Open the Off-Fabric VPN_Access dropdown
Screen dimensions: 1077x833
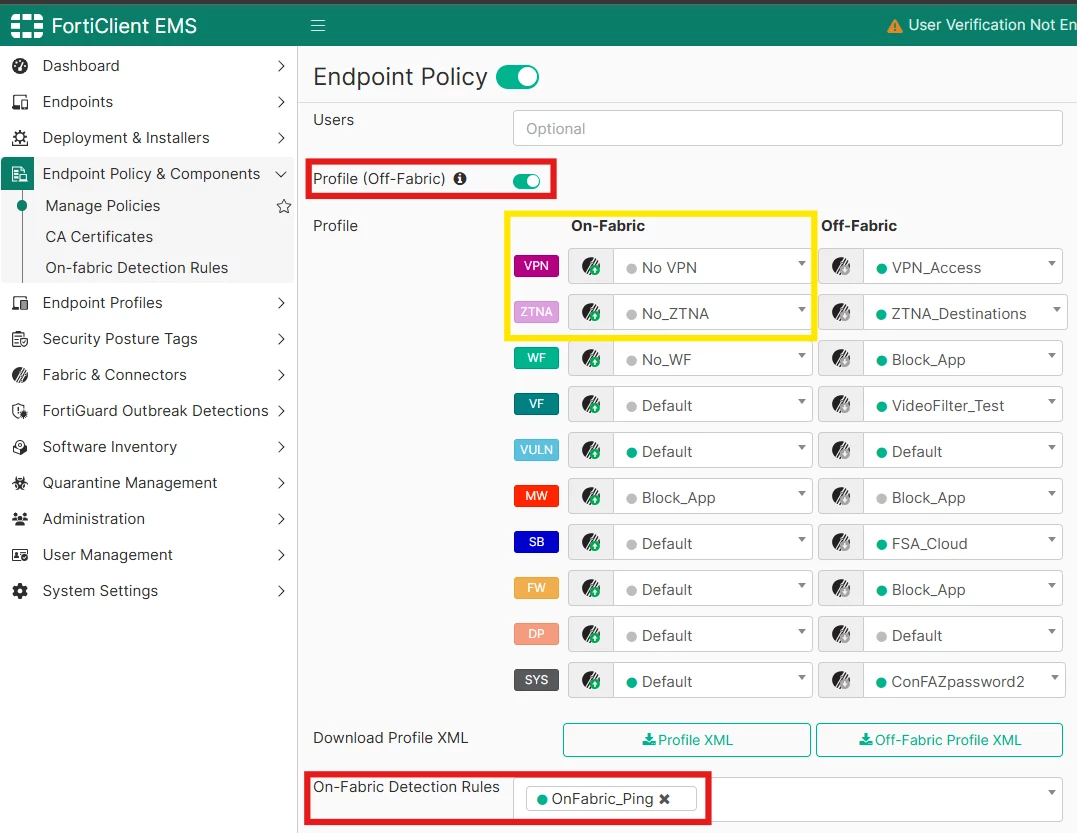pyautogui.click(x=963, y=266)
